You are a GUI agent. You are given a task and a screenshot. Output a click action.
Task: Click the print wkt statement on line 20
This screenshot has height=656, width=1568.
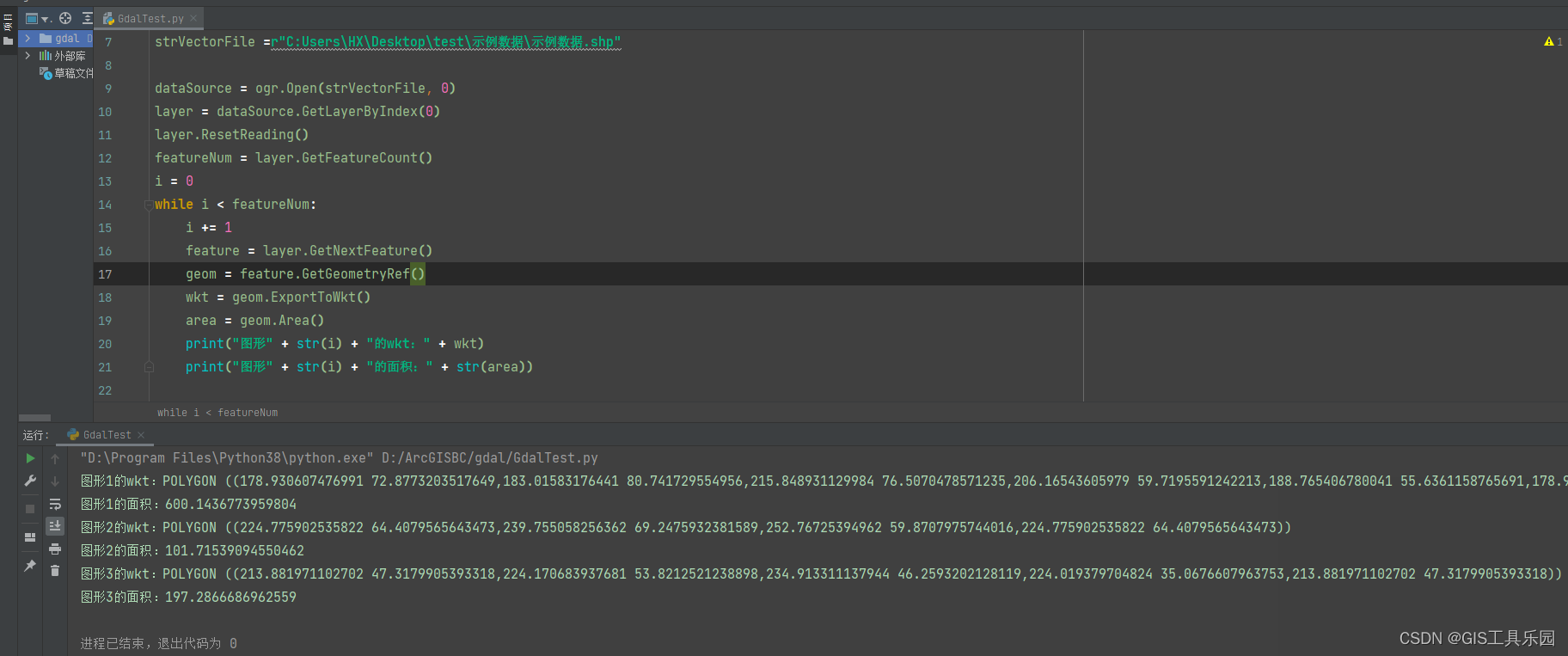(334, 344)
